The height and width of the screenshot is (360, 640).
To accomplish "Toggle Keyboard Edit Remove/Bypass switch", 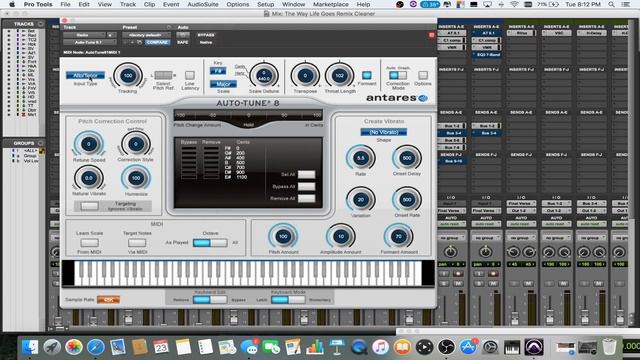I will [x=210, y=300].
